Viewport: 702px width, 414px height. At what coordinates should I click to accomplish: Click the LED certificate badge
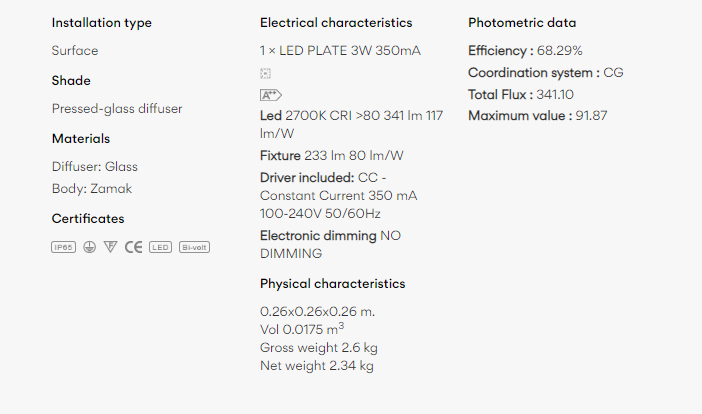[x=160, y=247]
